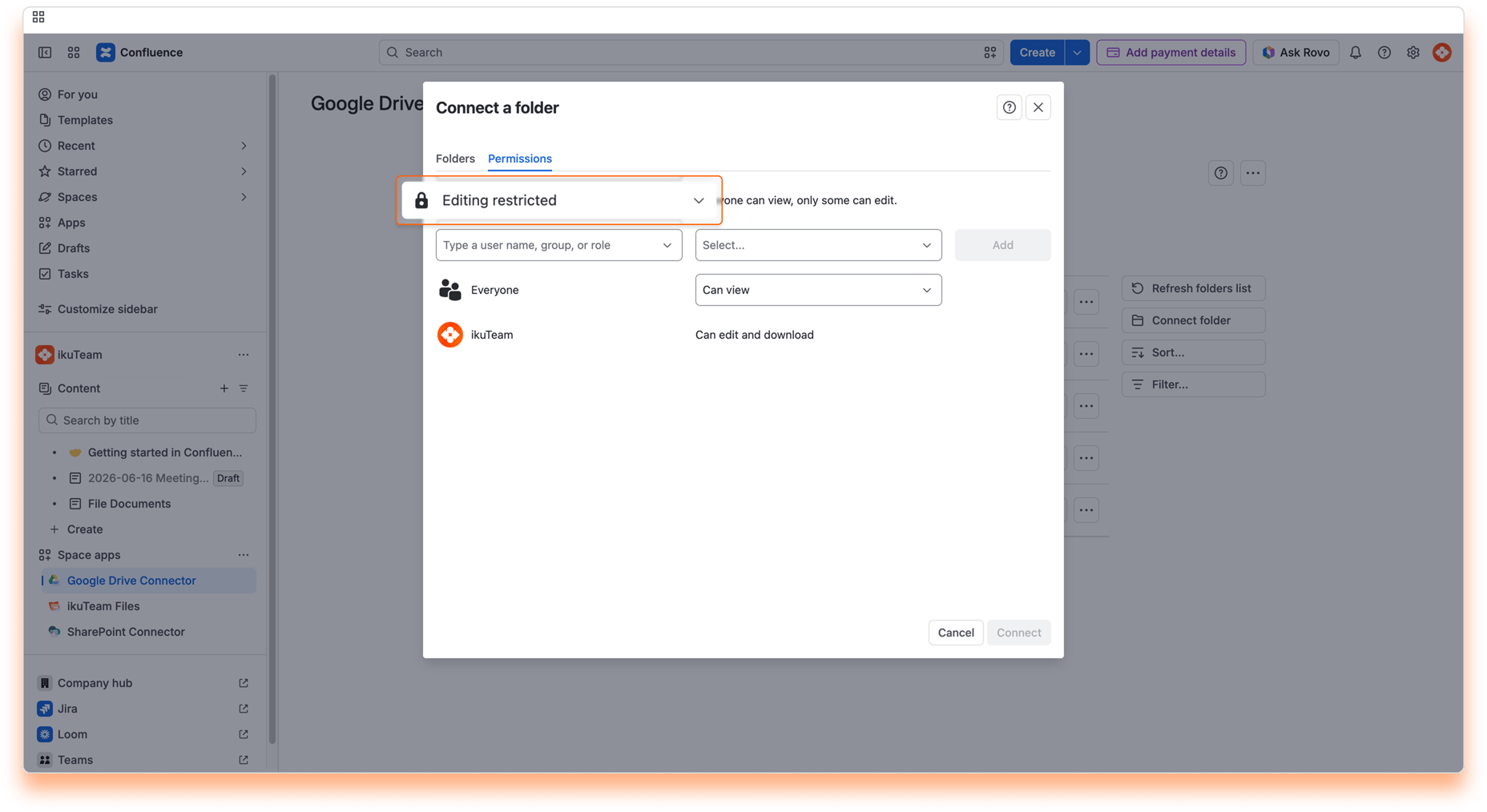Open the Editing restricted dropdown
The height and width of the screenshot is (812, 1487).
pos(559,200)
